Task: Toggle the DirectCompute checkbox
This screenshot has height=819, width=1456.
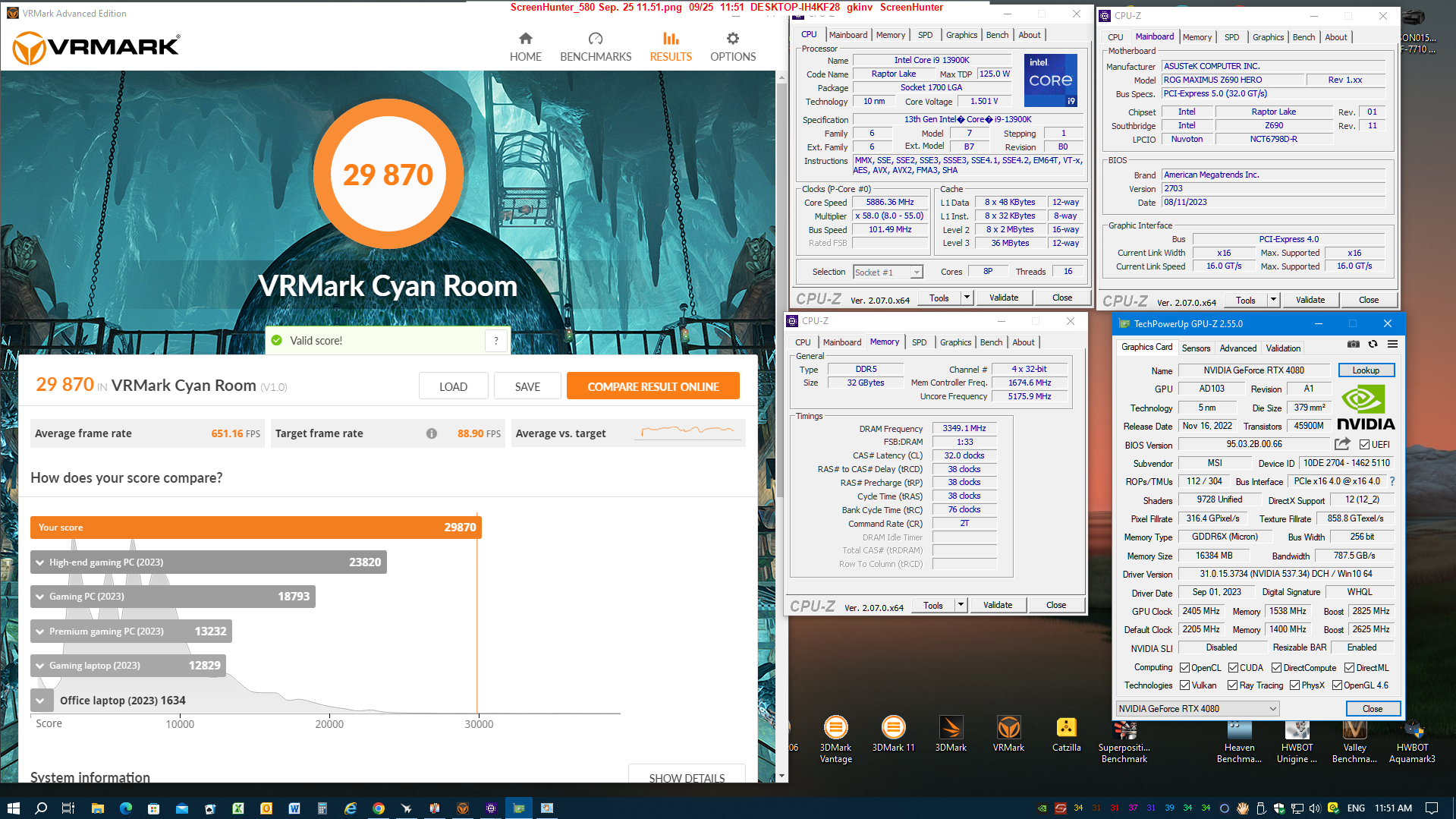Action: (x=1276, y=668)
